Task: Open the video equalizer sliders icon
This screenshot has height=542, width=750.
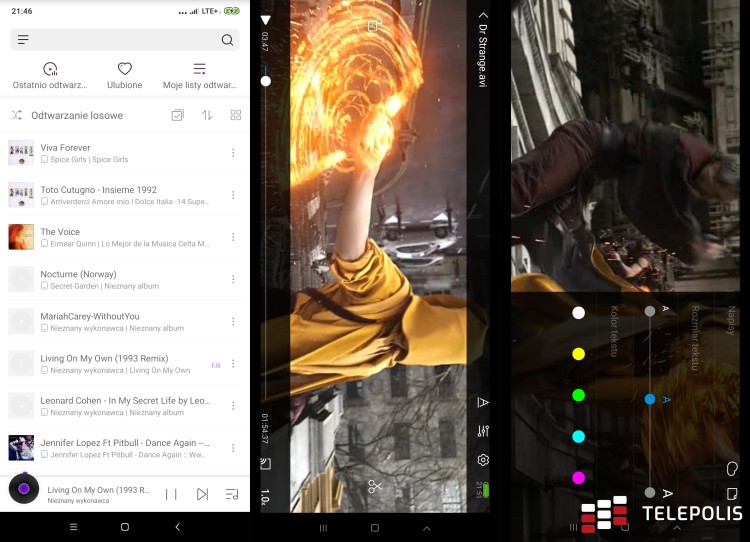Action: [483, 431]
